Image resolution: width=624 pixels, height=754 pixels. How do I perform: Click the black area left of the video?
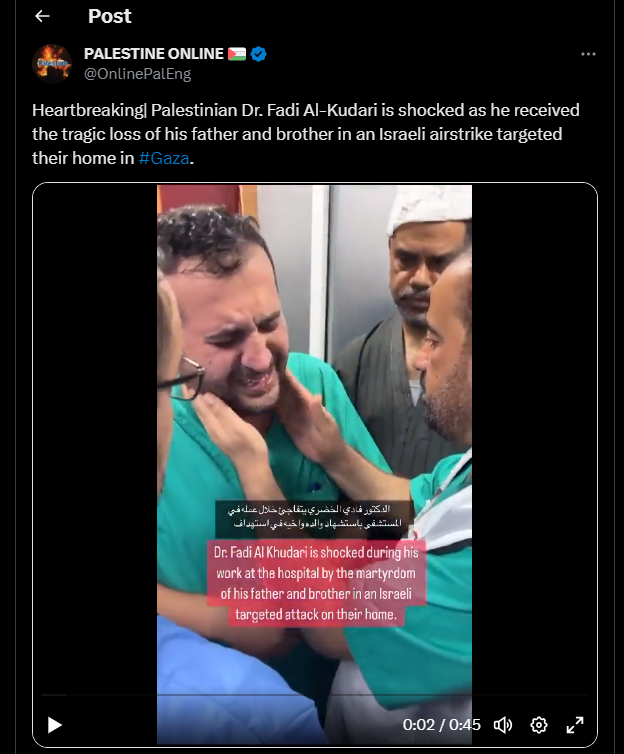tap(95, 433)
